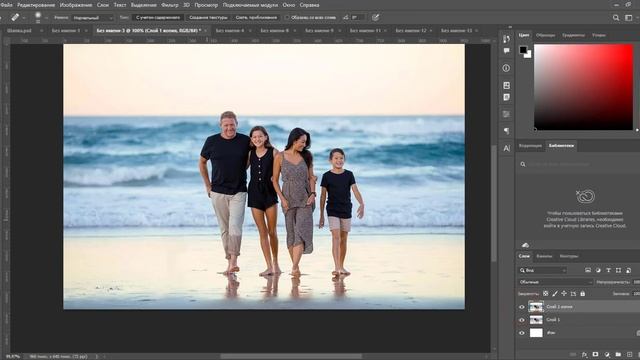Switch to the Слои layers tab
Screen dimensions: 640x360
click(x=524, y=256)
